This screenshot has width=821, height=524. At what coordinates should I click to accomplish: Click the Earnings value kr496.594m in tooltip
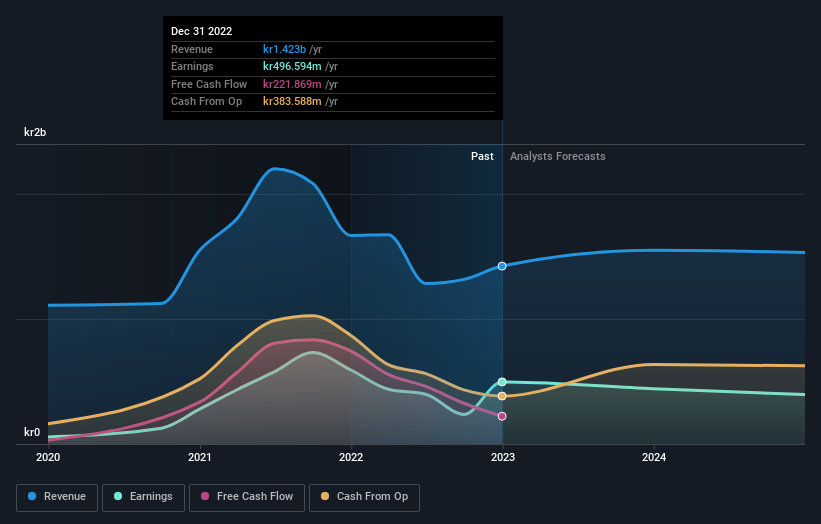click(x=292, y=66)
